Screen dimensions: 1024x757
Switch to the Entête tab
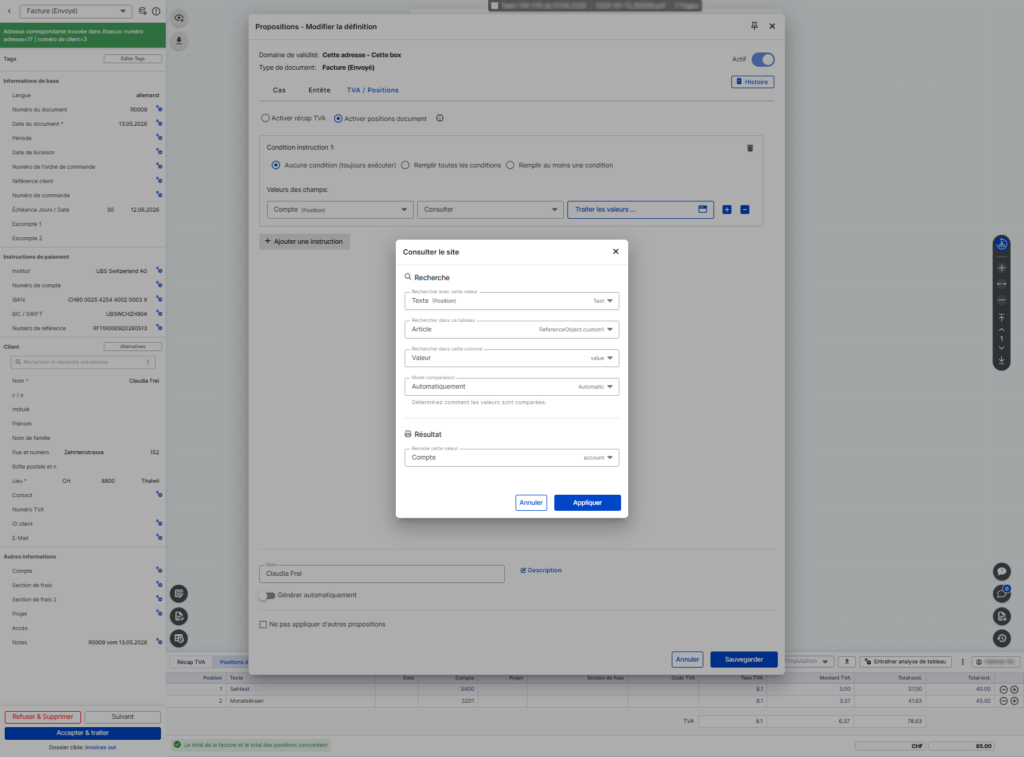coord(319,90)
